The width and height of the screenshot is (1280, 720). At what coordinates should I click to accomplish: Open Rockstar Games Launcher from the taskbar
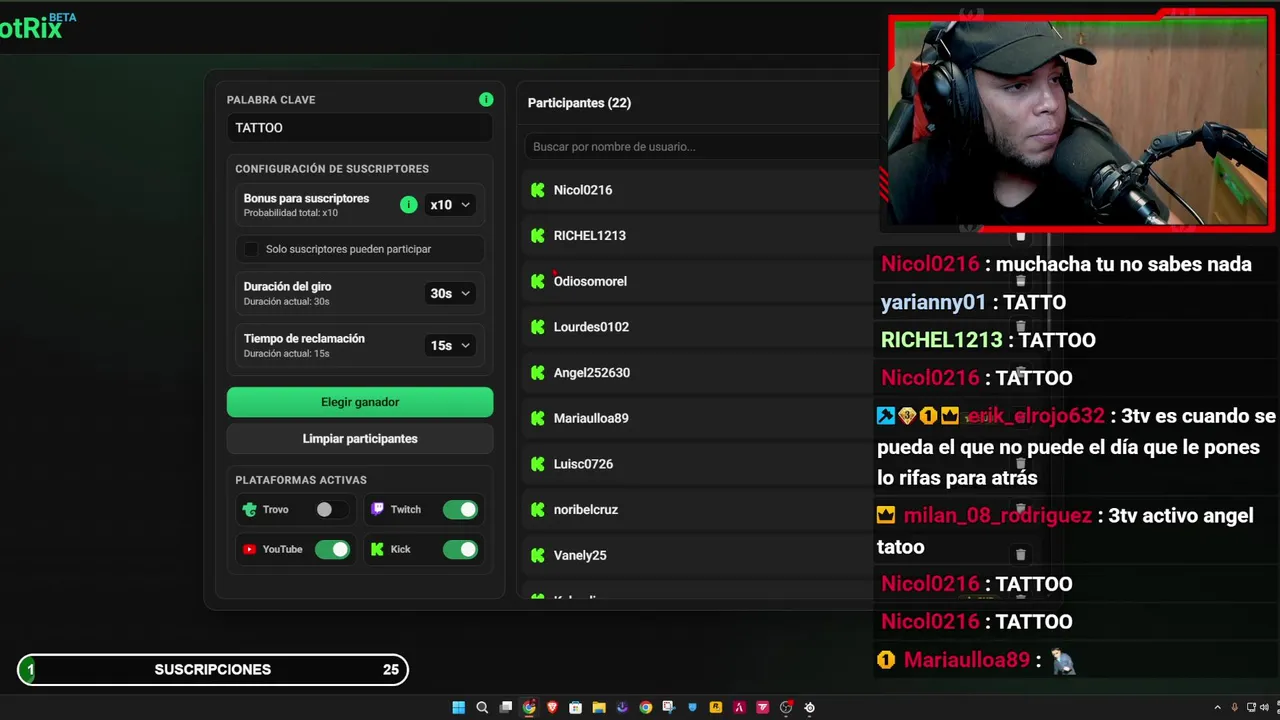click(x=716, y=707)
